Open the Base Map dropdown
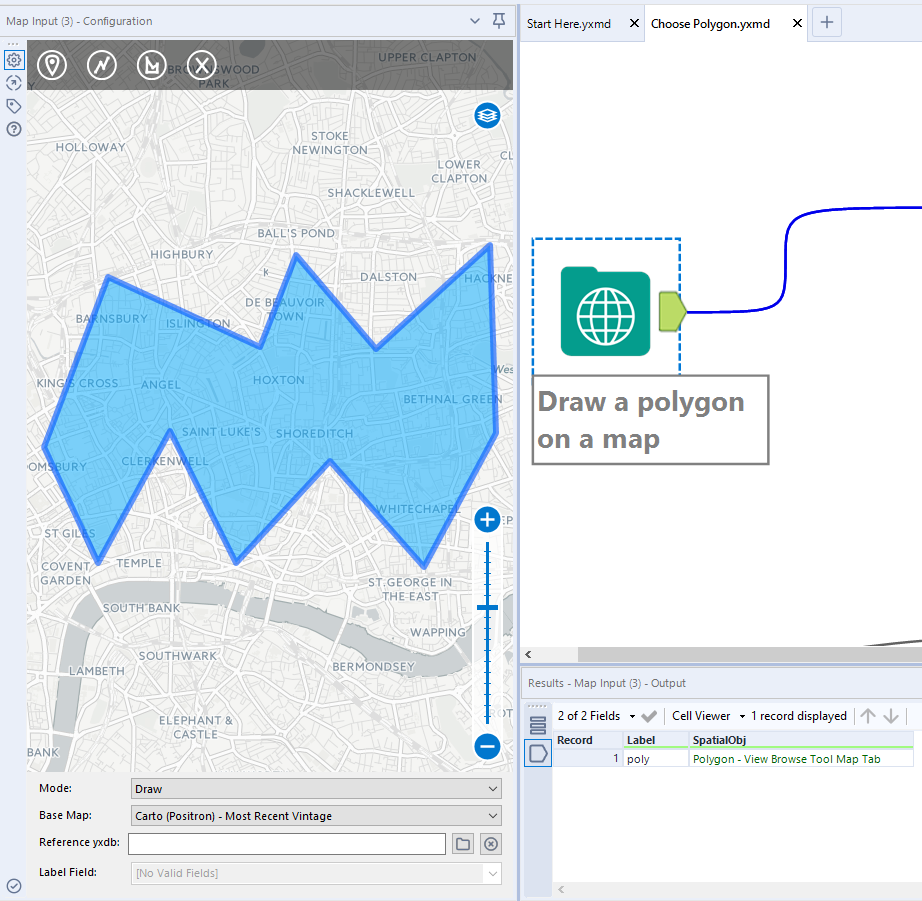The height and width of the screenshot is (901, 922). (x=316, y=816)
